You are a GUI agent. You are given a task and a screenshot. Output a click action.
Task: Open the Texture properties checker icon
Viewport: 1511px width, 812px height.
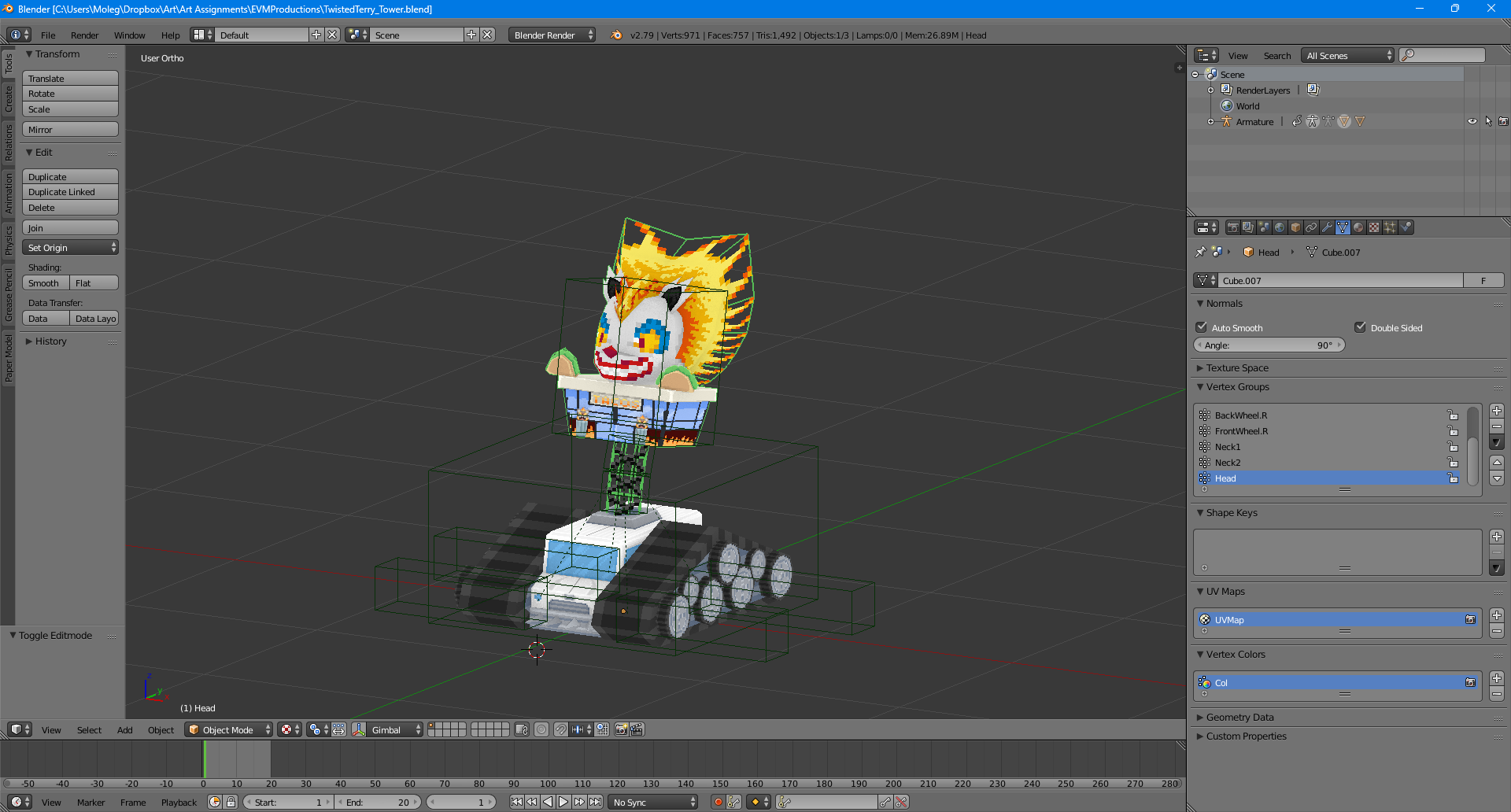(1374, 227)
